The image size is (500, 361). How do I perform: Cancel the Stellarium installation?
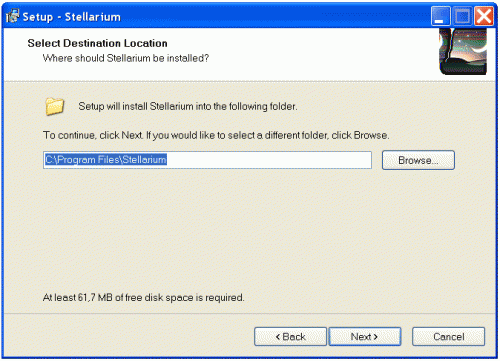coord(449,337)
